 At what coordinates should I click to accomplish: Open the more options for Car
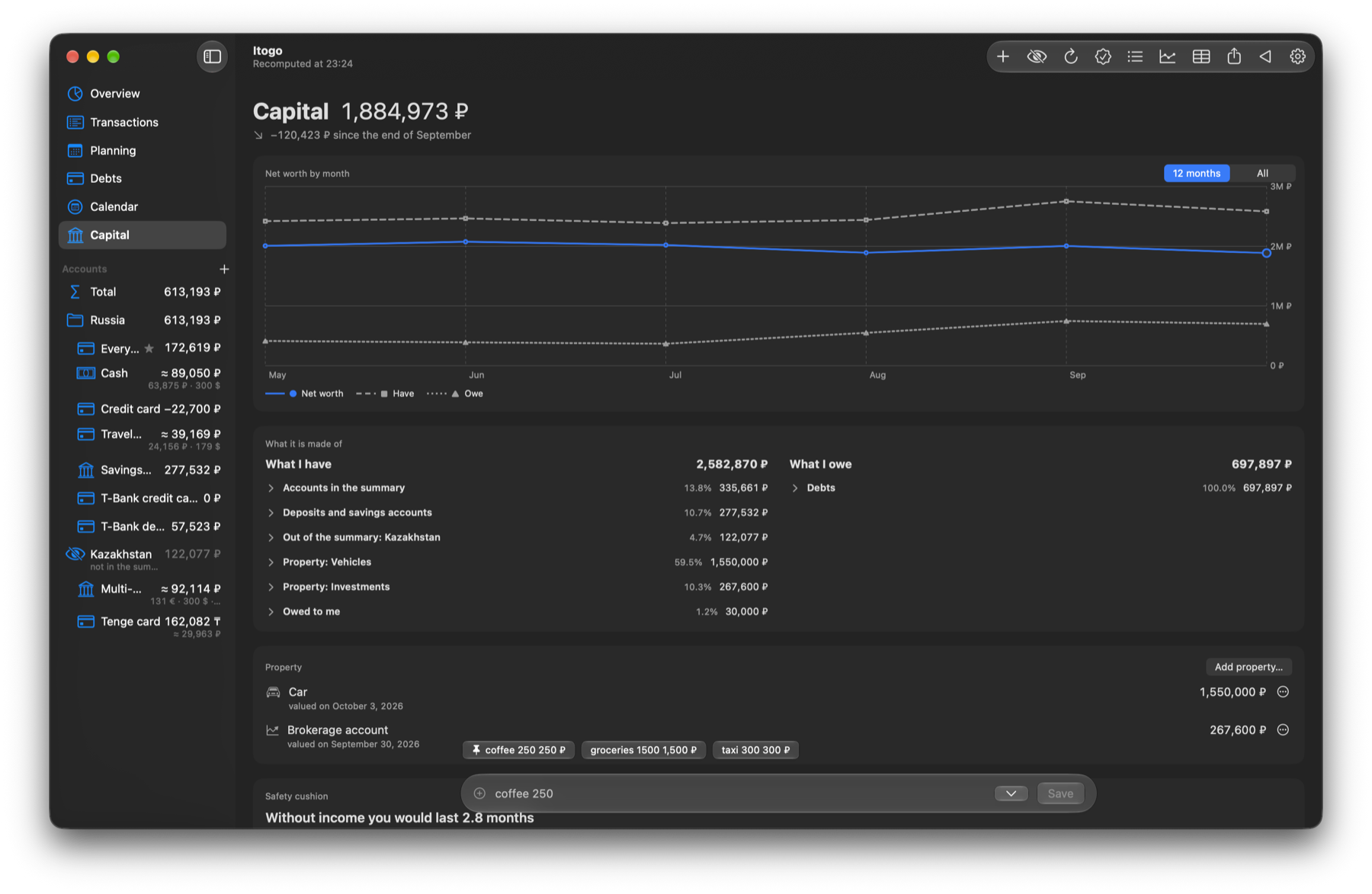pyautogui.click(x=1283, y=692)
